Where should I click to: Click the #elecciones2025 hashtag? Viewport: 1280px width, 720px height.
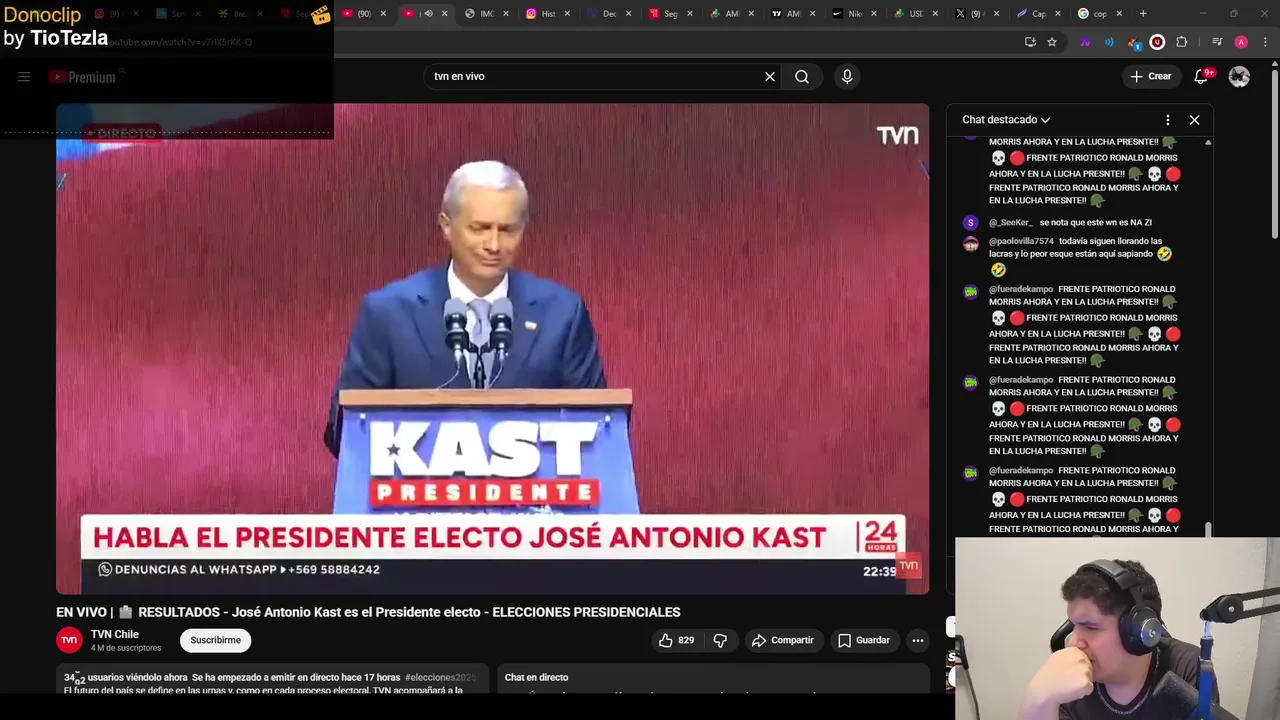[440, 677]
